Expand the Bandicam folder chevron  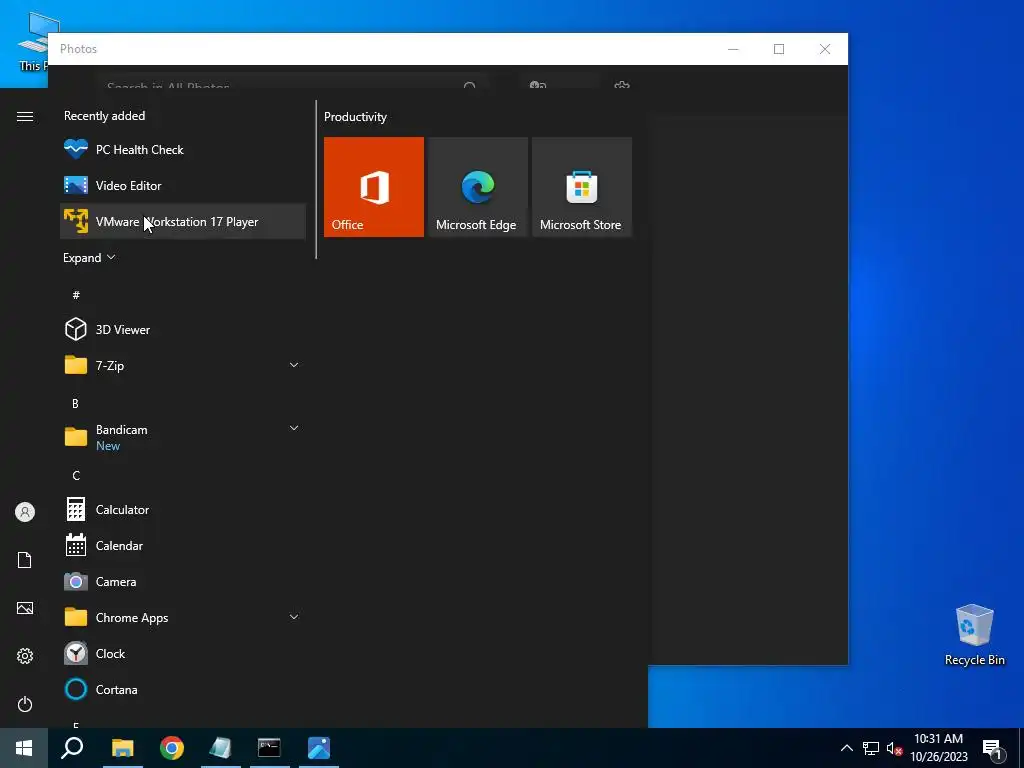pyautogui.click(x=294, y=428)
